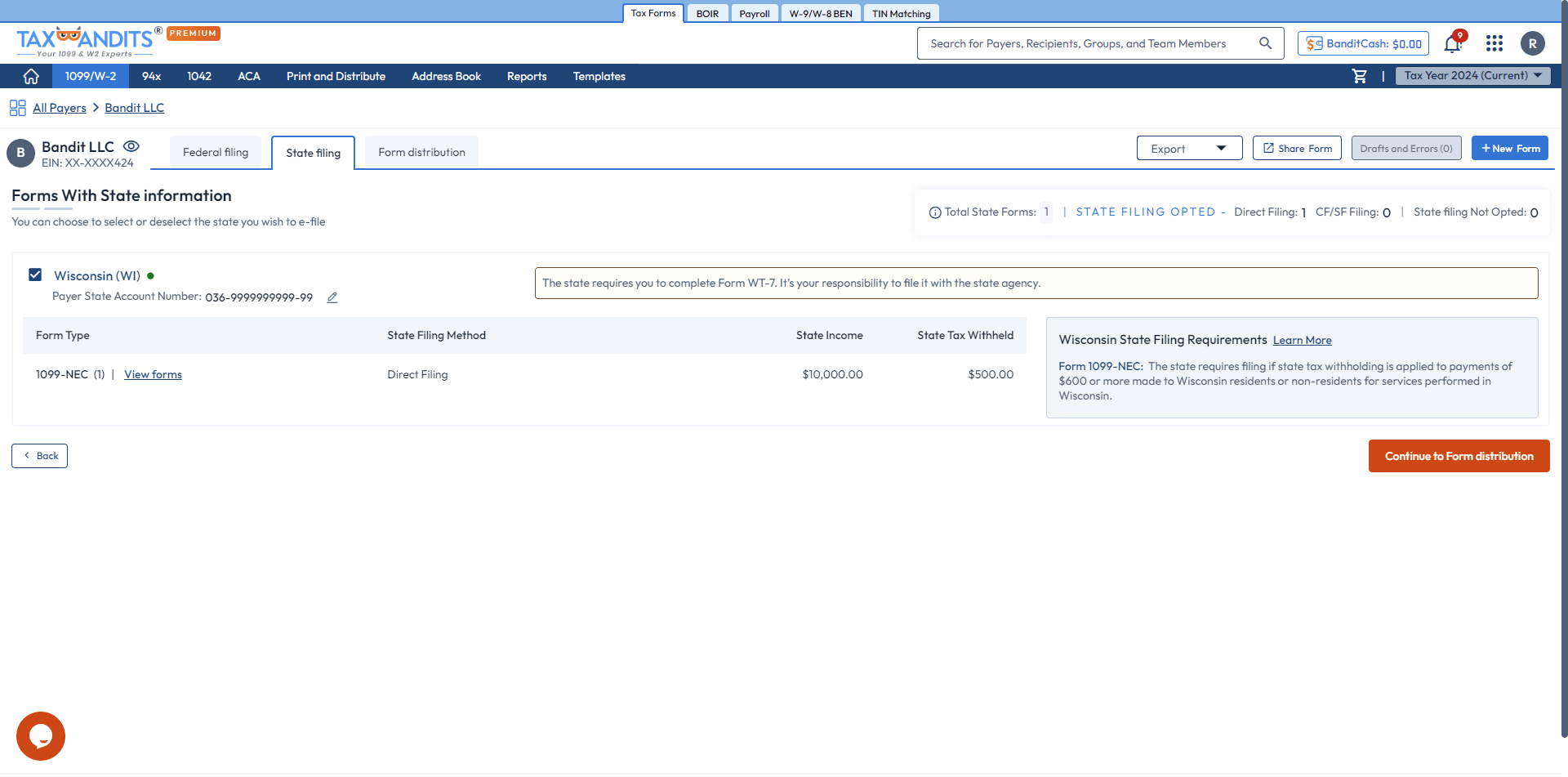
Task: Go to the Home icon in the navigation bar
Action: tap(31, 76)
